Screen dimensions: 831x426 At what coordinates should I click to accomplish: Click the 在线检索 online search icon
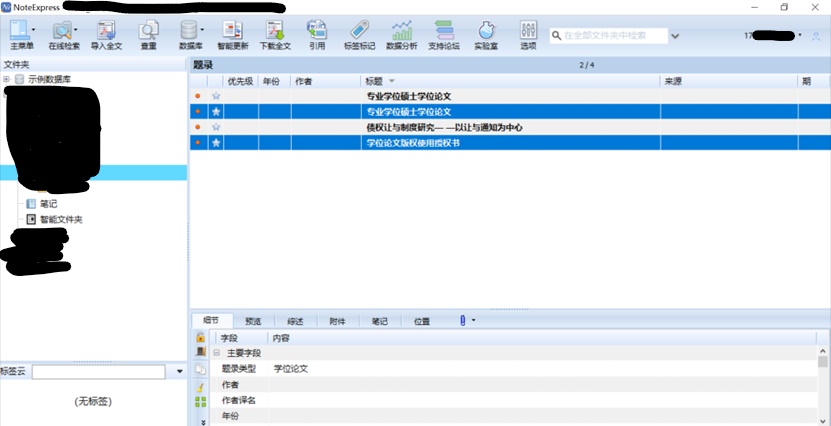click(x=62, y=31)
